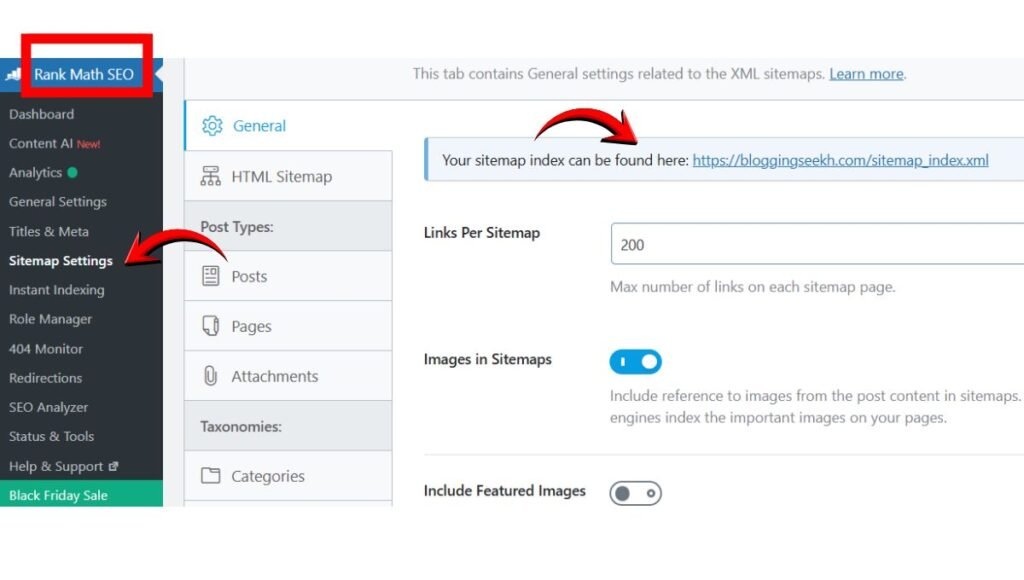
Task: Click the Attachments paperclip icon
Action: 210,376
